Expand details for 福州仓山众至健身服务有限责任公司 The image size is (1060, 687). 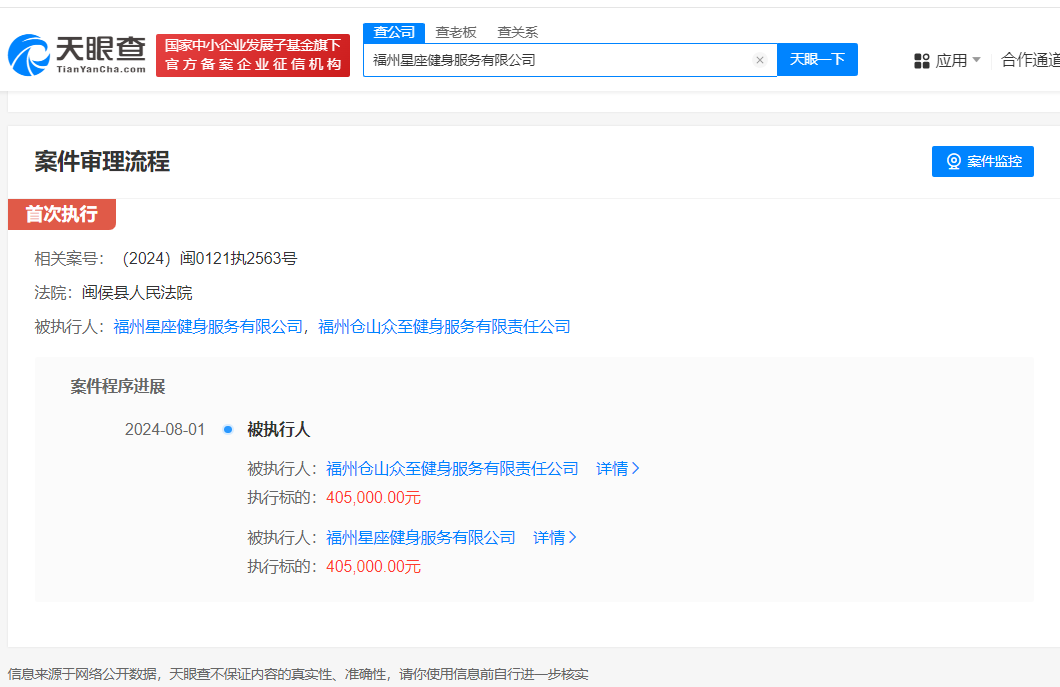[618, 467]
